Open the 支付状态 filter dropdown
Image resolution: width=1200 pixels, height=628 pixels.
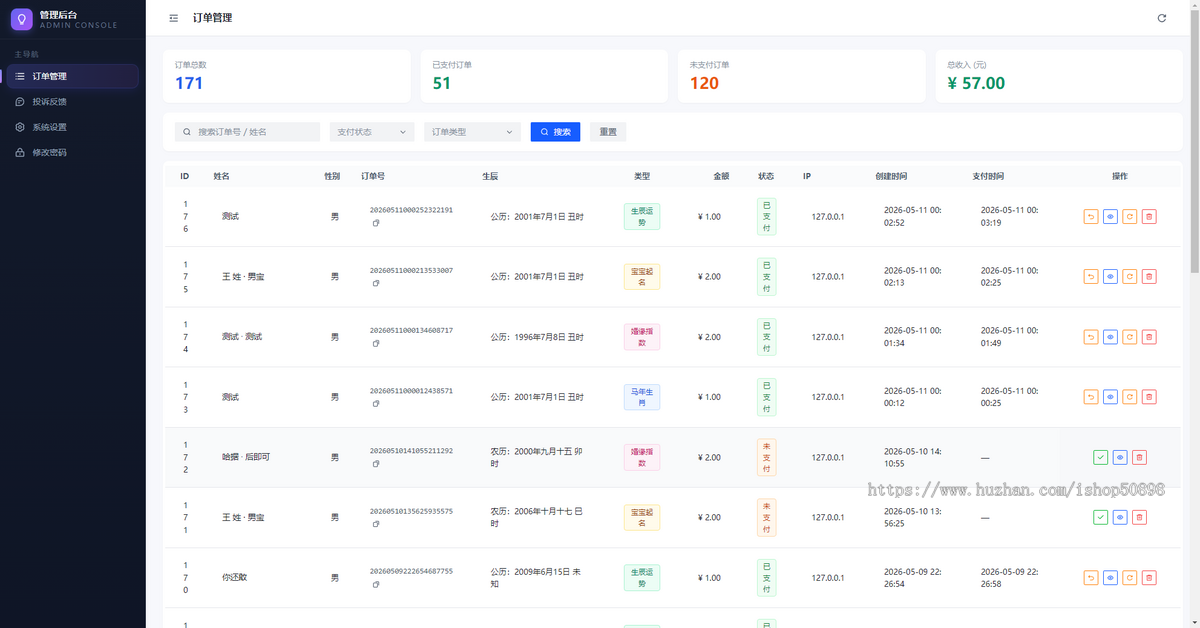372,132
